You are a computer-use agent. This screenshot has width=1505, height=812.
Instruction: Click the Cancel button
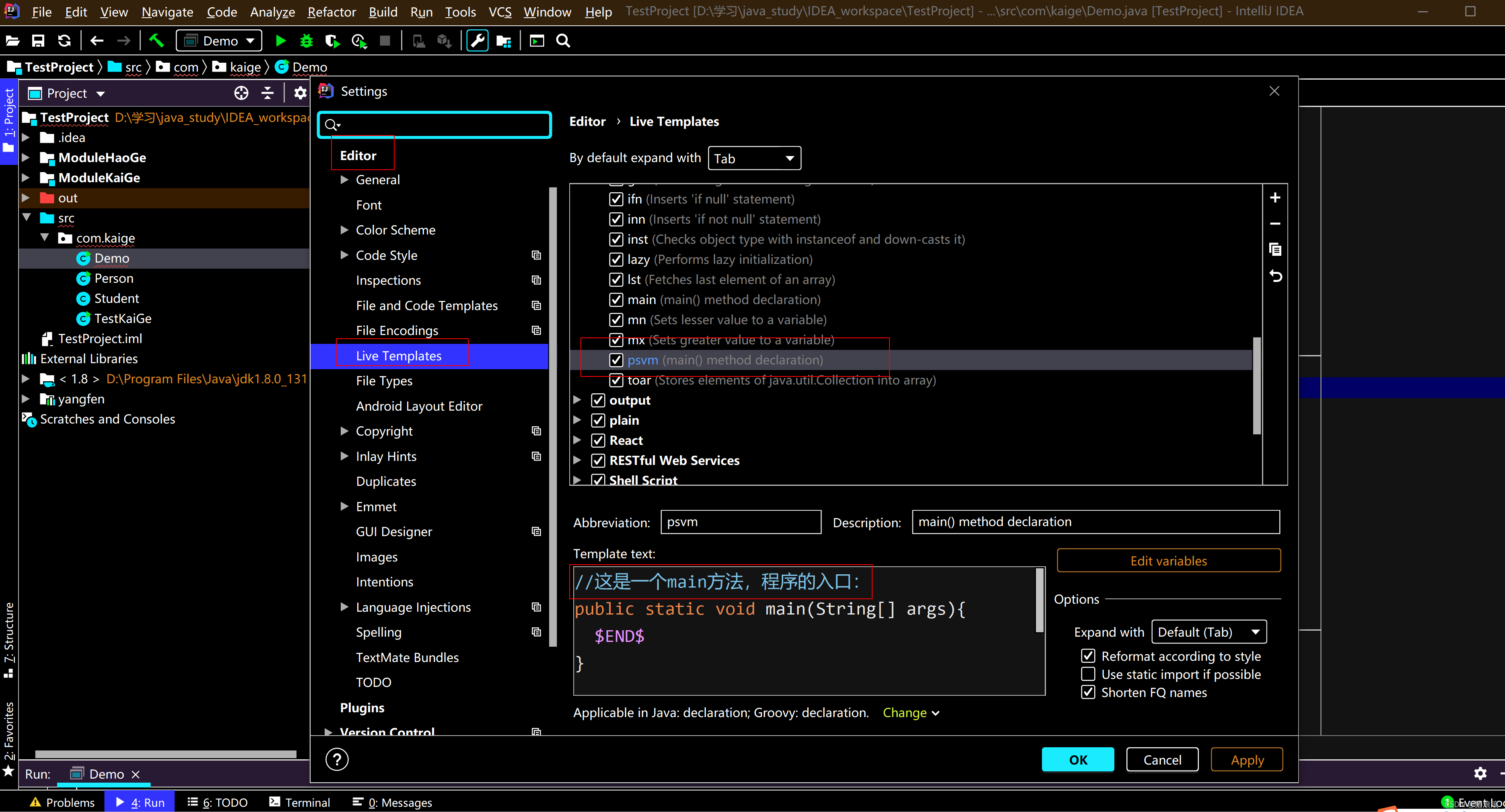(x=1162, y=759)
